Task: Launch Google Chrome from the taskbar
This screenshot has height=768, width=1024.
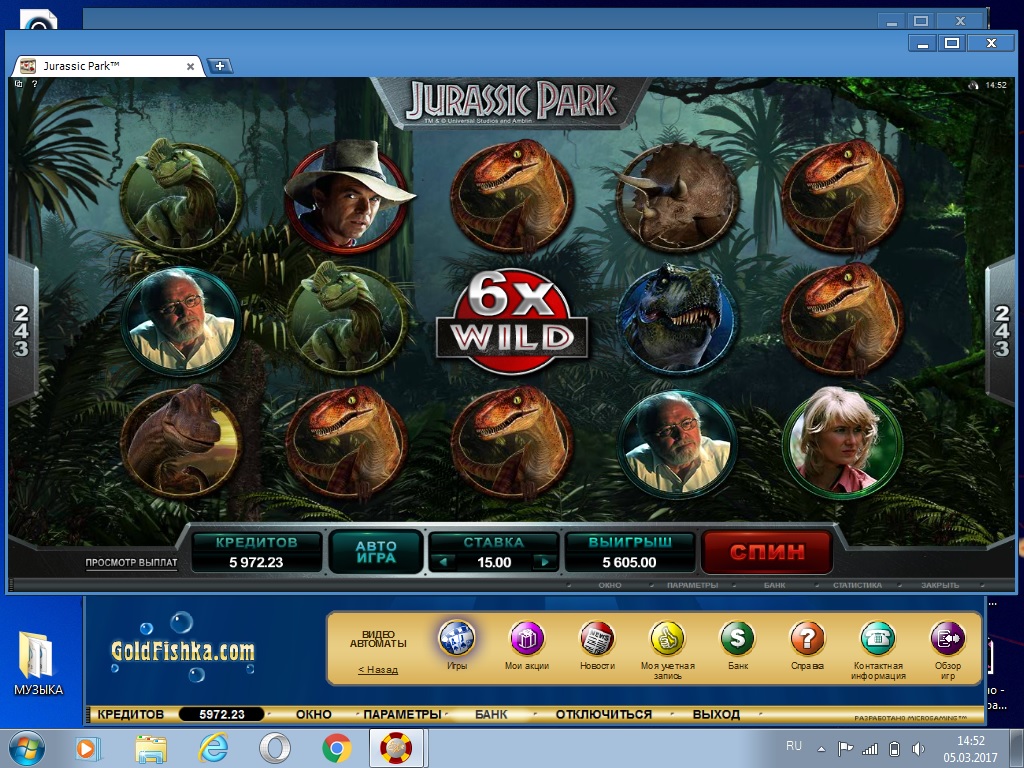Action: coord(336,748)
